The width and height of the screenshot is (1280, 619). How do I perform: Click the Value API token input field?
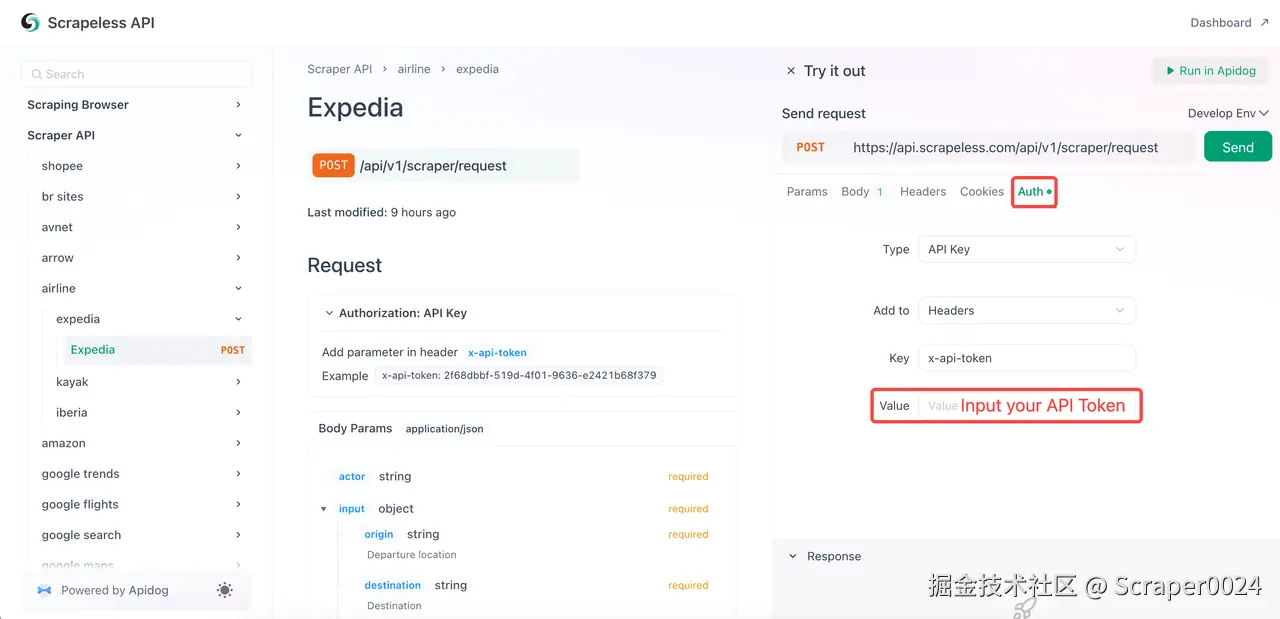pyautogui.click(x=1026, y=406)
